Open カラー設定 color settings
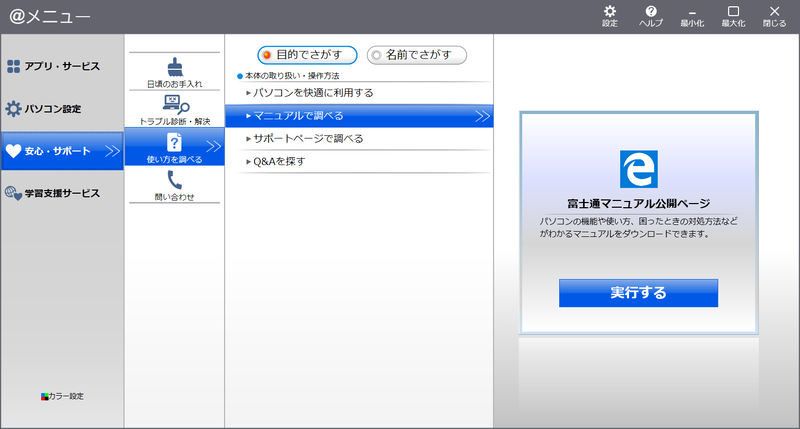The height and width of the screenshot is (429, 800). click(62, 396)
